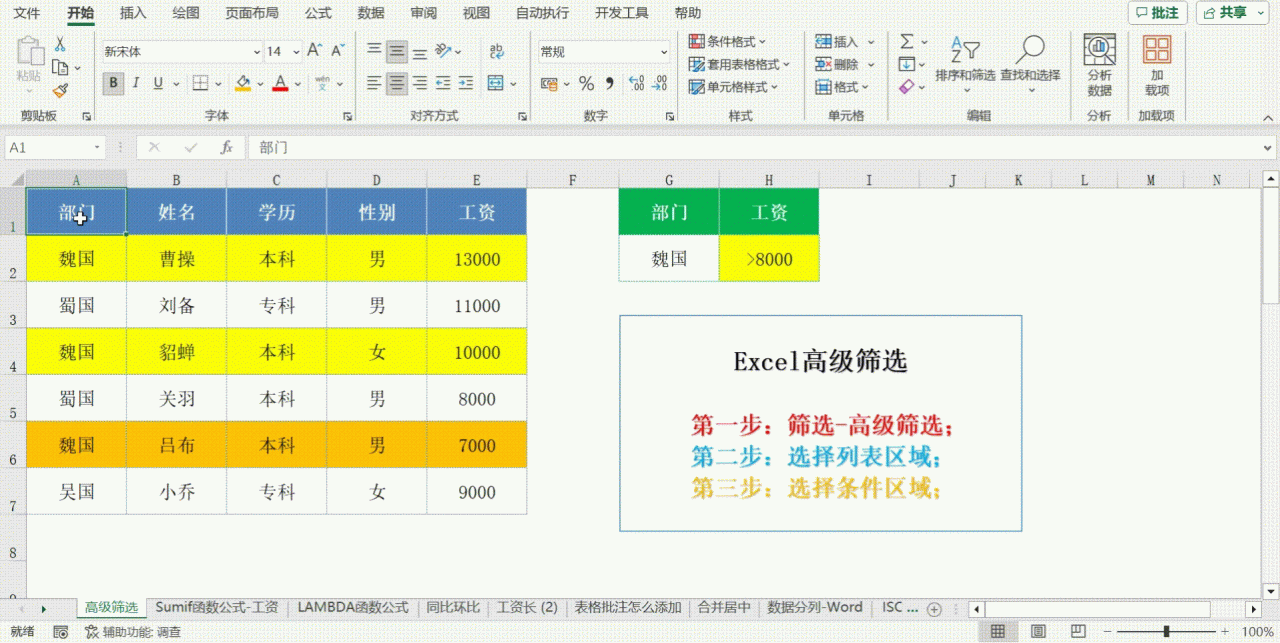
Task: Switch to 公式 Formulas ribbon tab
Action: point(318,13)
